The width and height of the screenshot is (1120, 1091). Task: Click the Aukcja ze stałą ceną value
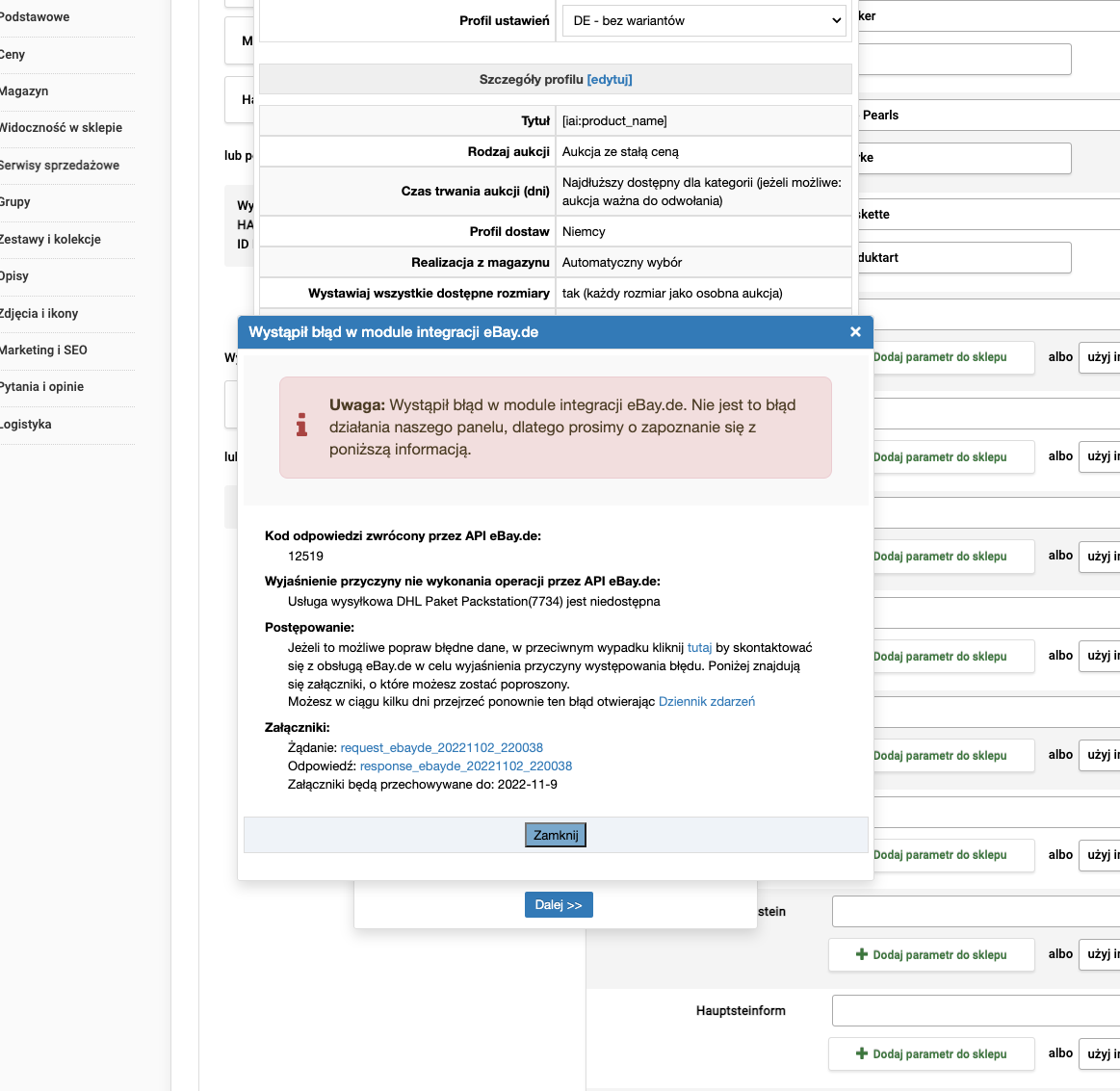[620, 151]
